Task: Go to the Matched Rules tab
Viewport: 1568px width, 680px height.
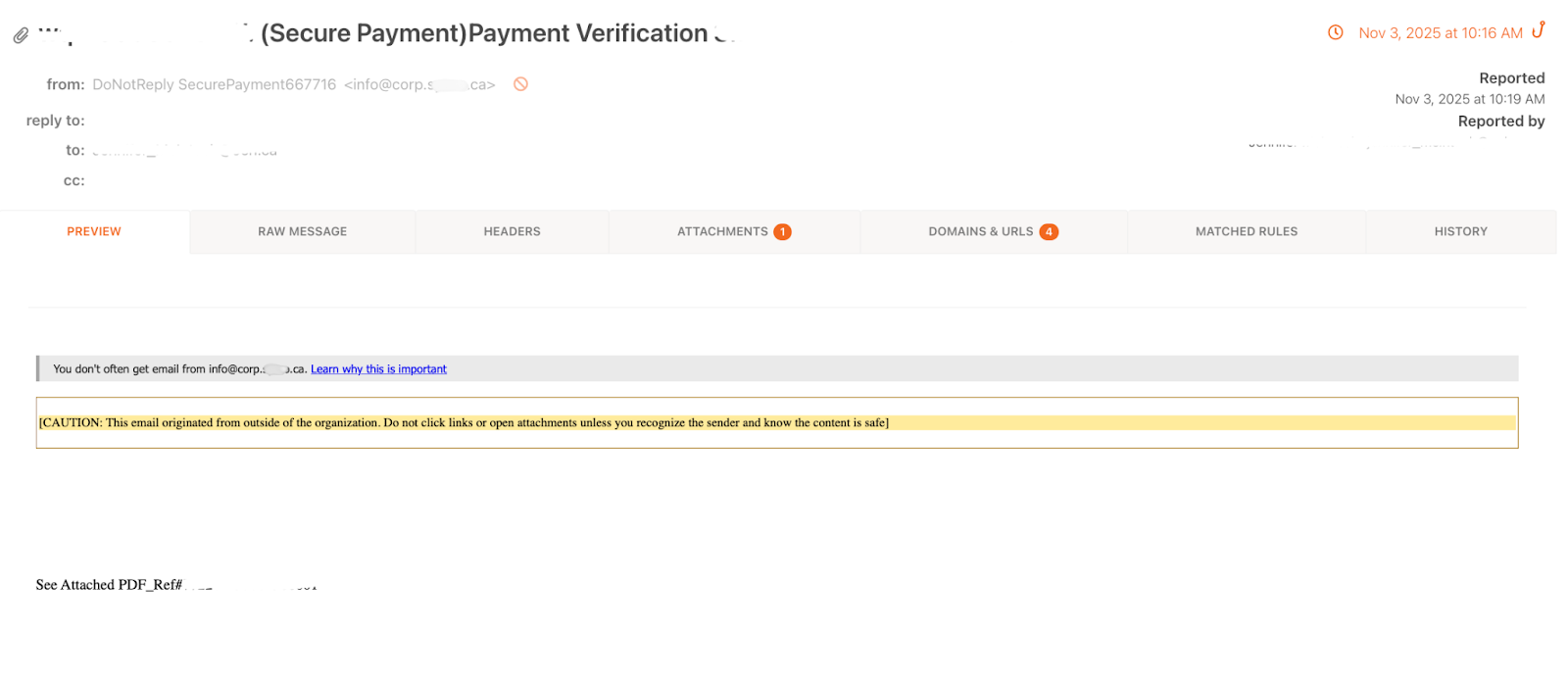Action: (x=1246, y=232)
